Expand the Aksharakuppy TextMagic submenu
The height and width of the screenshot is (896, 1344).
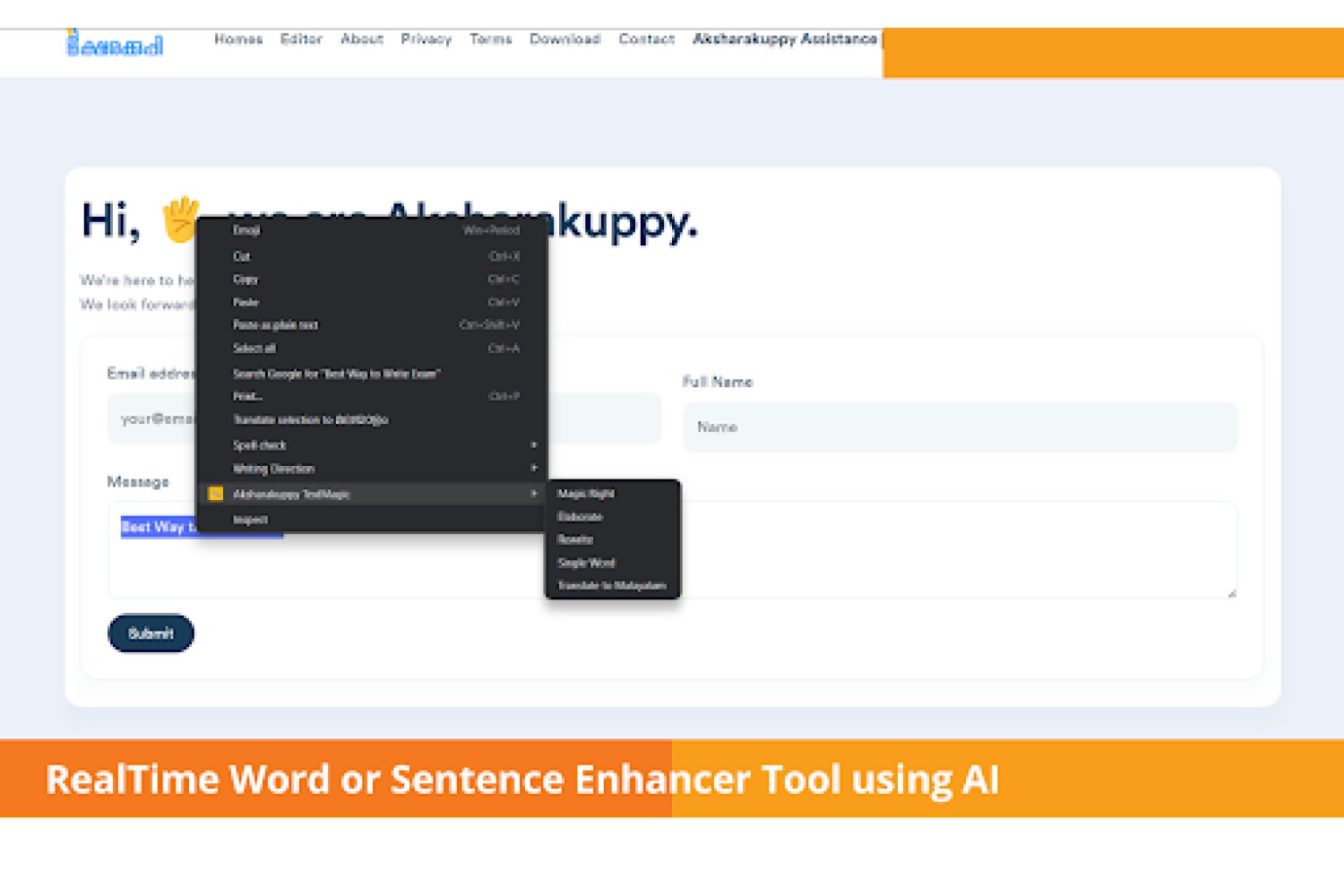pyautogui.click(x=371, y=494)
